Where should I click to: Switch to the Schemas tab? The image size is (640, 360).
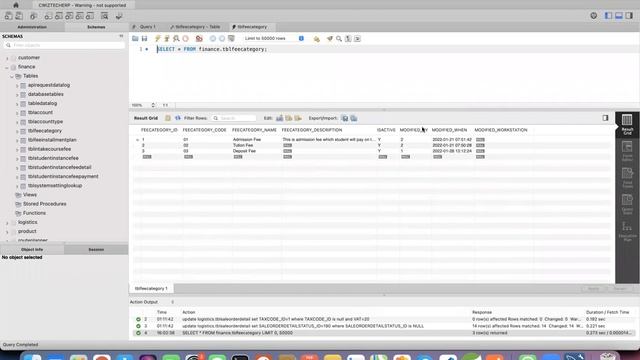click(x=96, y=27)
